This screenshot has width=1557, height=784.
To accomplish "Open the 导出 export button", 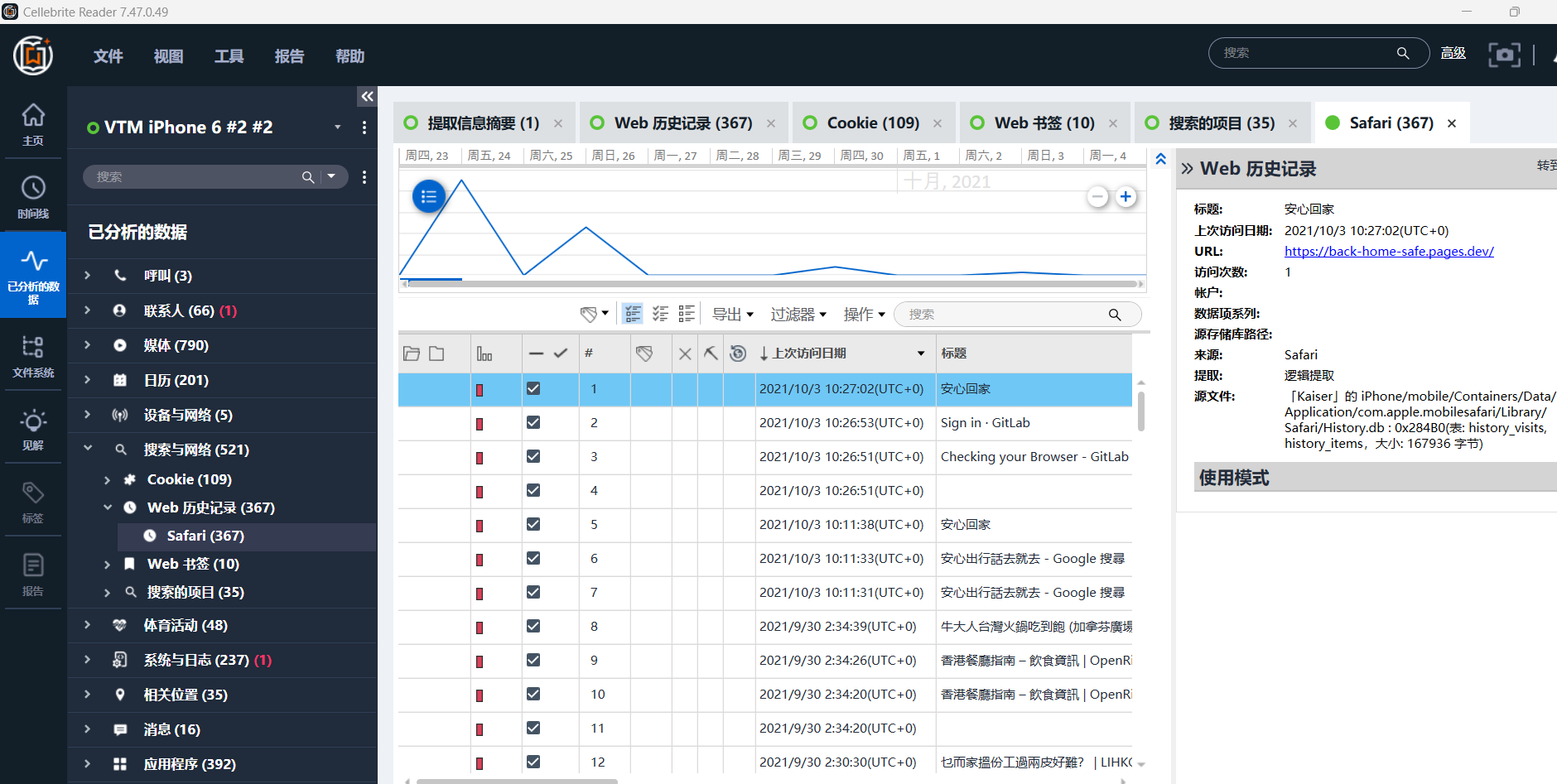I will click(733, 315).
